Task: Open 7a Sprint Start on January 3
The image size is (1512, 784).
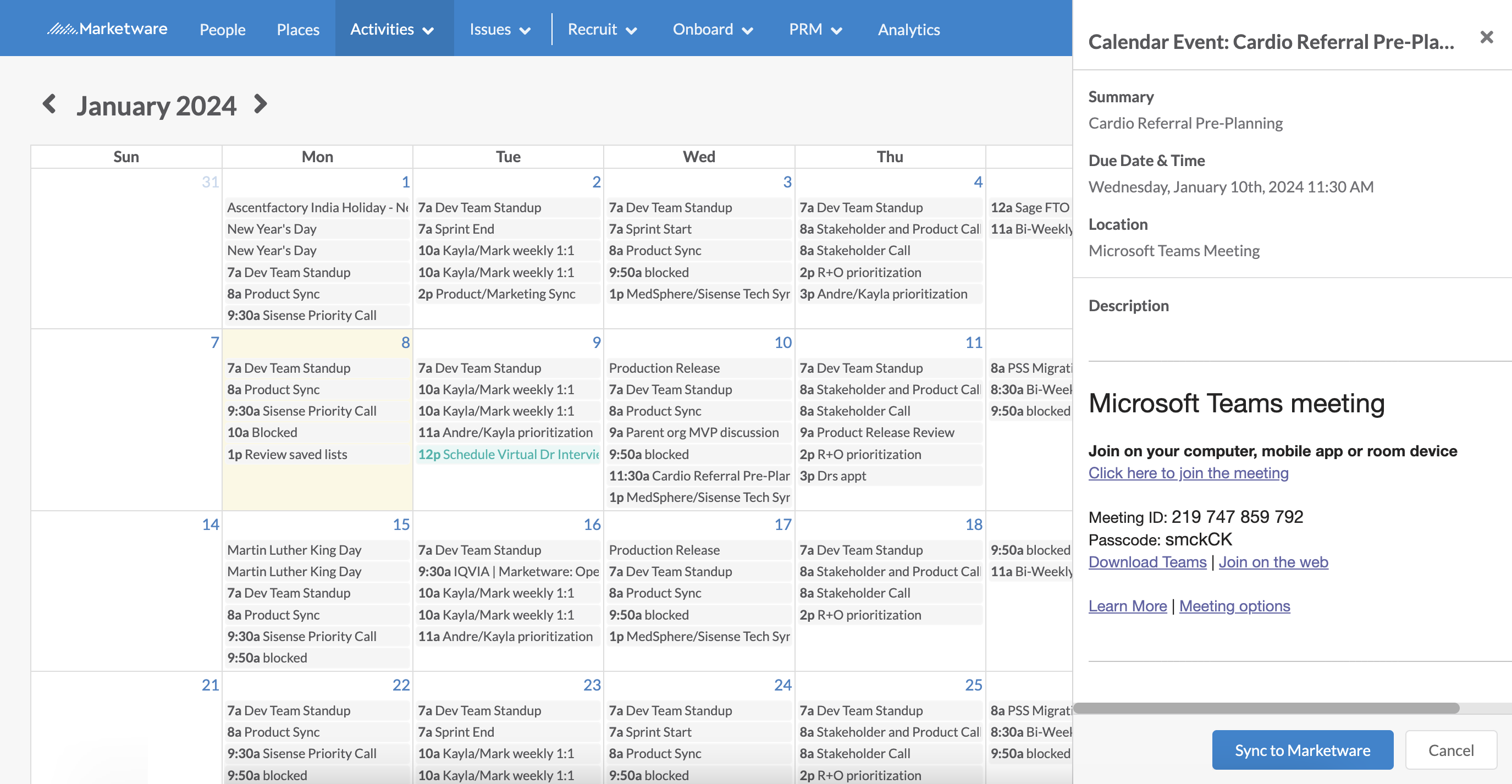Action: [x=698, y=229]
